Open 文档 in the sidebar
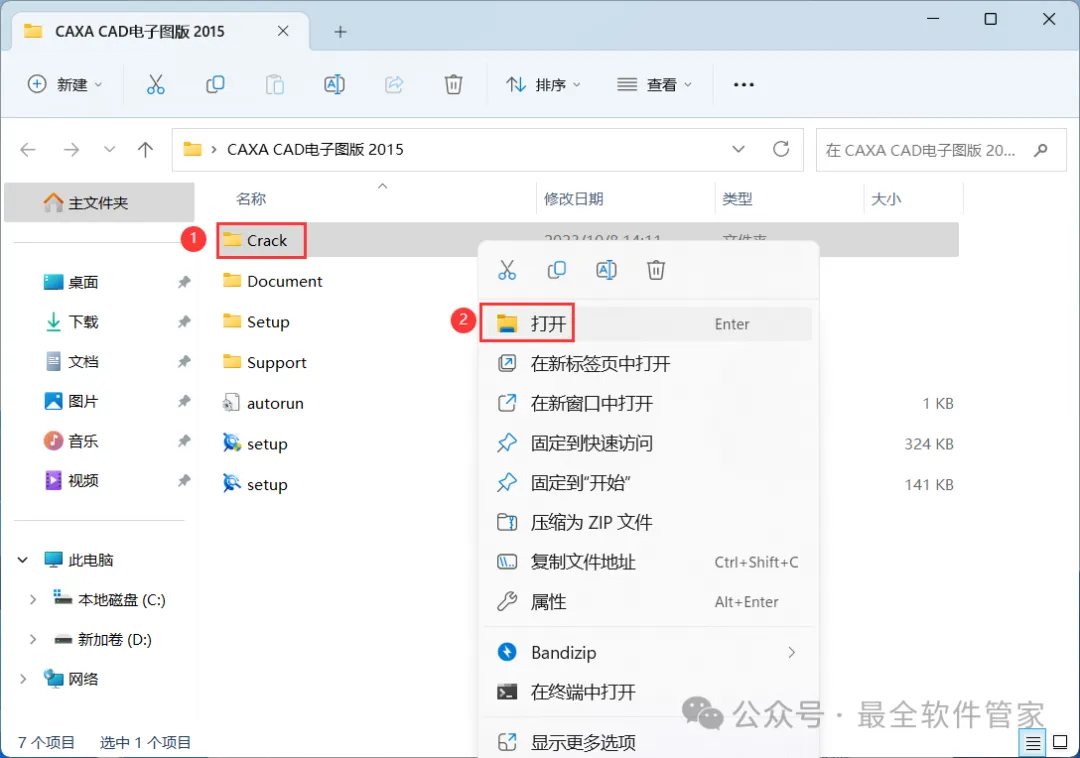This screenshot has width=1080, height=758. pyautogui.click(x=83, y=361)
